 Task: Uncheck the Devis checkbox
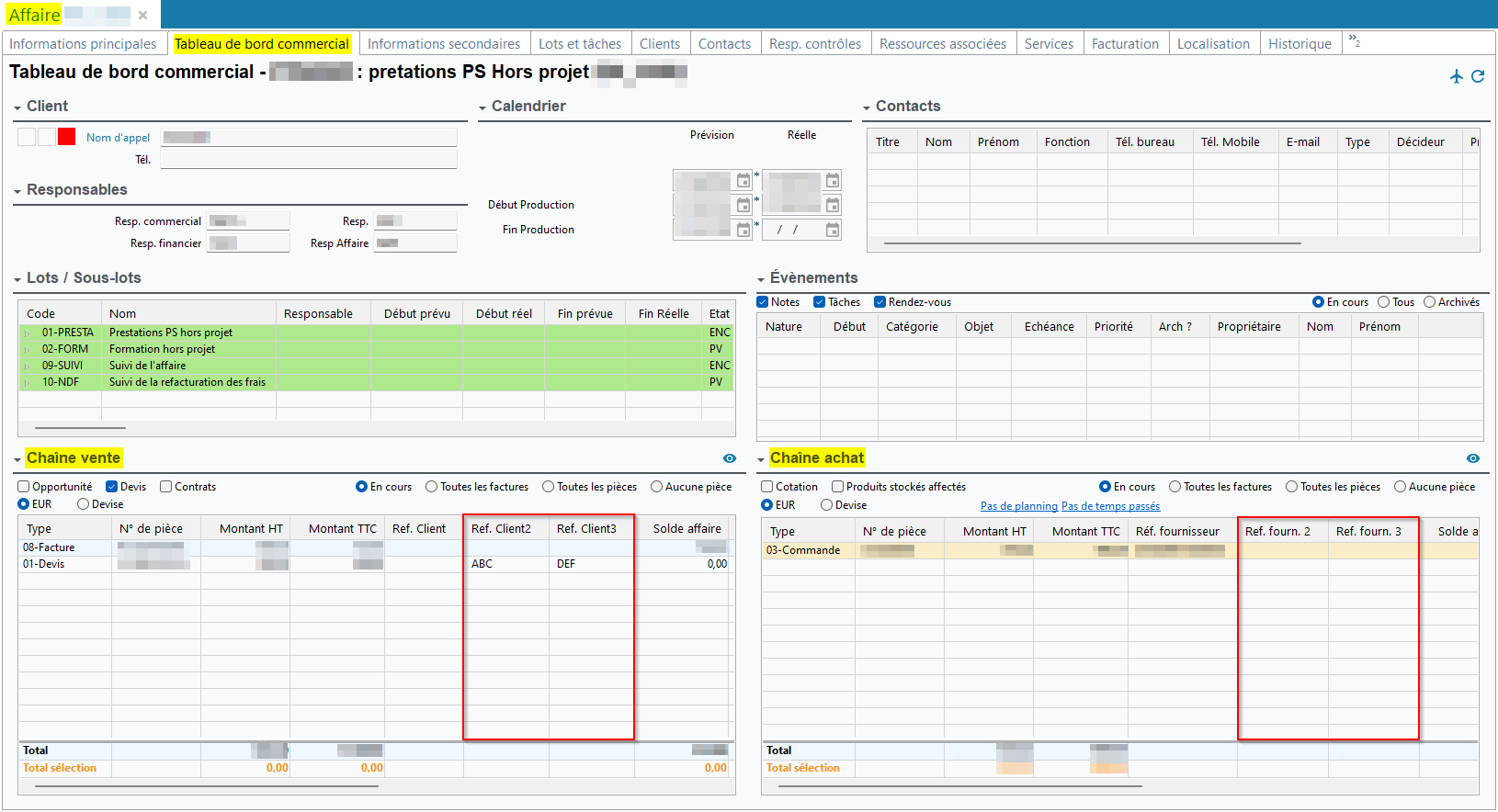click(112, 487)
